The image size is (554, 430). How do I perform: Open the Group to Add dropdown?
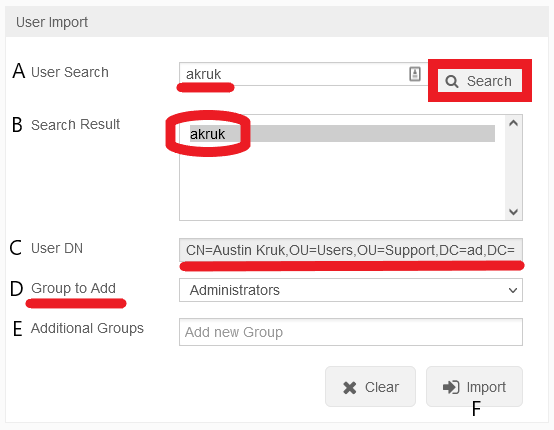pos(351,290)
